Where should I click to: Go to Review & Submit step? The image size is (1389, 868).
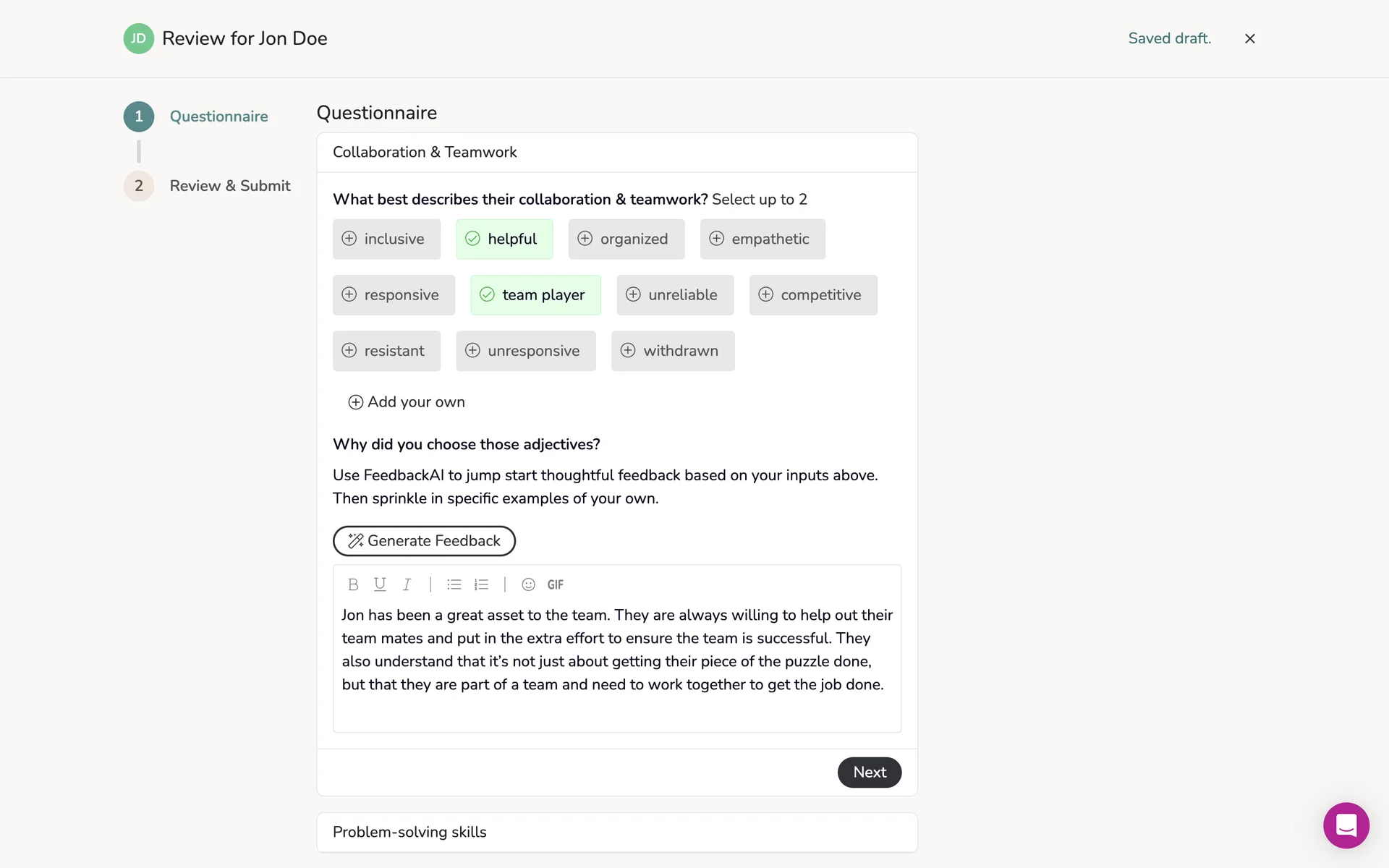229,186
